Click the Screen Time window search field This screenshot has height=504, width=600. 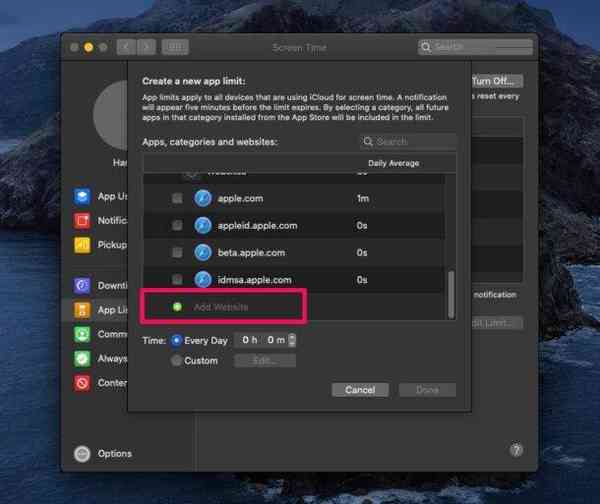tap(475, 47)
